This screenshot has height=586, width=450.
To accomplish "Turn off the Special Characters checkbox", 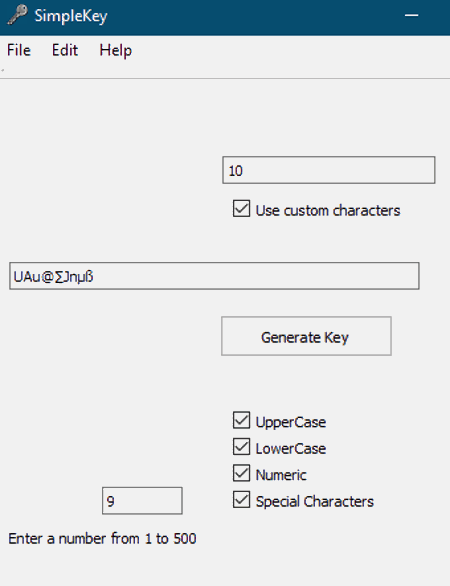I will point(241,500).
